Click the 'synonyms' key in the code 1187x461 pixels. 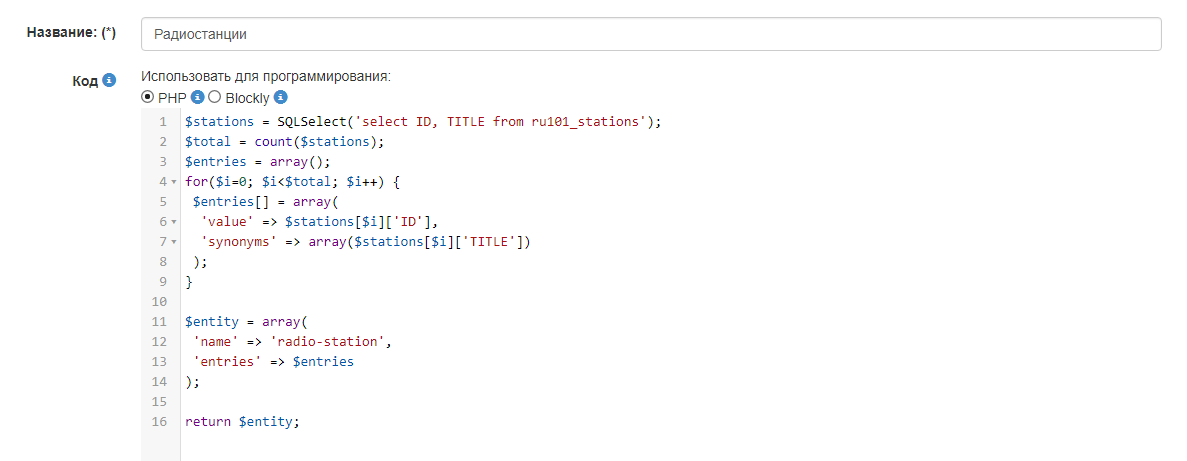[238, 242]
